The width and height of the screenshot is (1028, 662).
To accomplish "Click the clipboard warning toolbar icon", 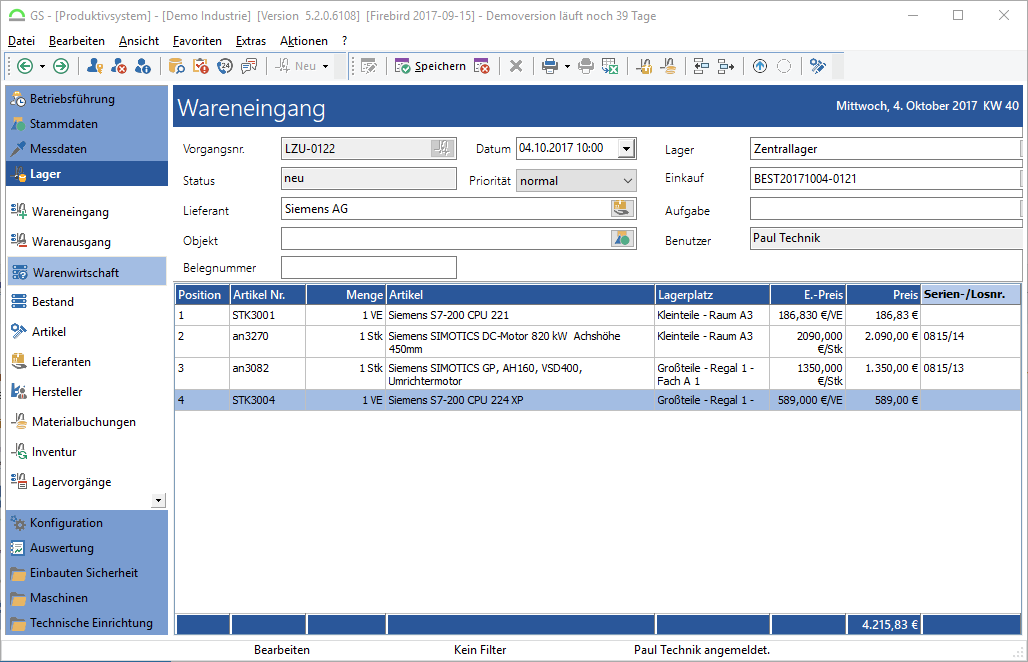I will (x=201, y=66).
